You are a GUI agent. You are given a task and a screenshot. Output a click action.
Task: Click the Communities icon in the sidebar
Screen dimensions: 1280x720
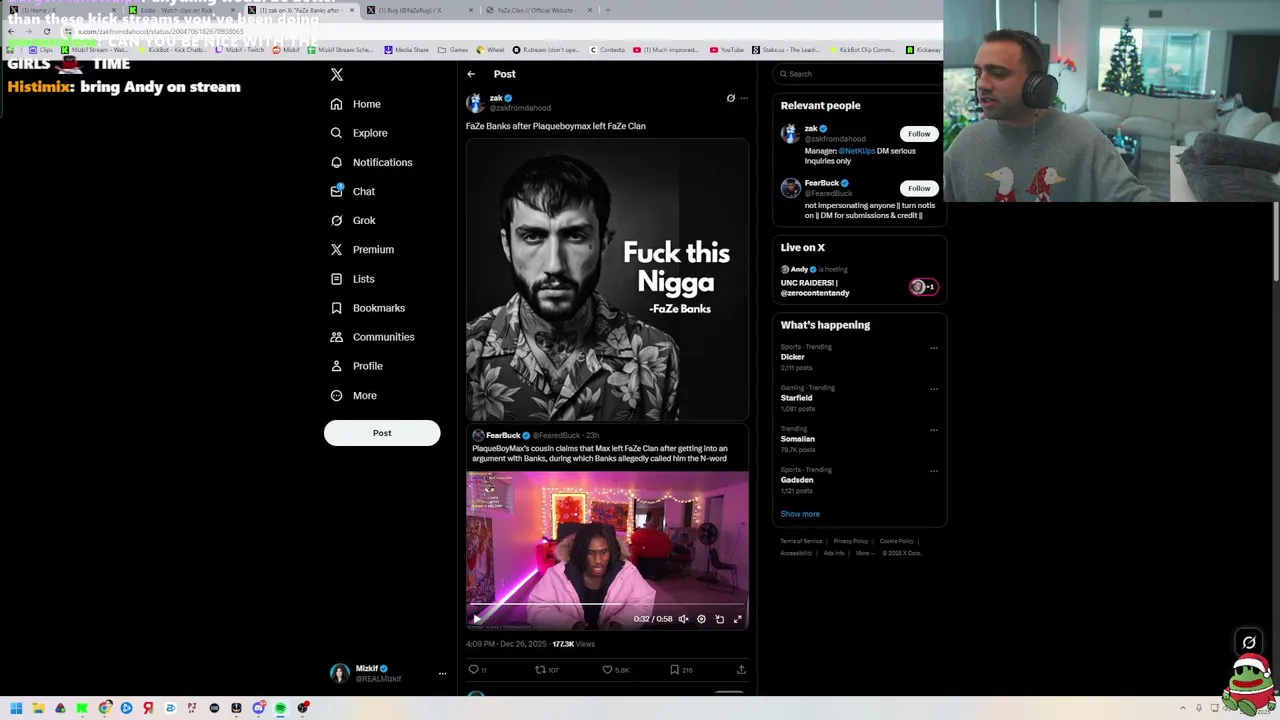coord(337,337)
